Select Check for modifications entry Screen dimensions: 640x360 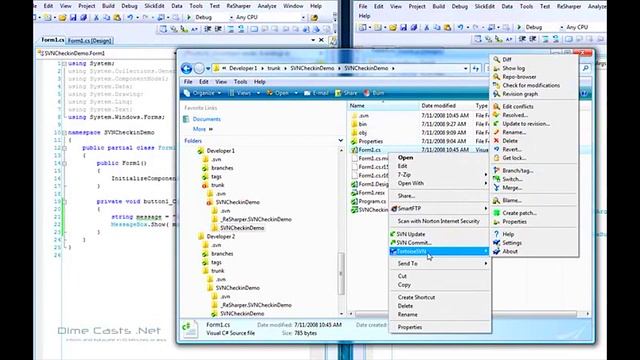tap(531, 85)
